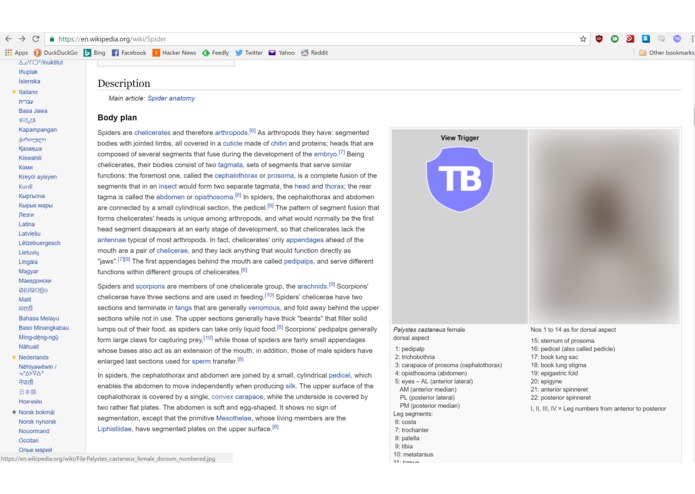The height and width of the screenshot is (494, 695).
Task: Follow the arthropods link
Action: click(231, 133)
